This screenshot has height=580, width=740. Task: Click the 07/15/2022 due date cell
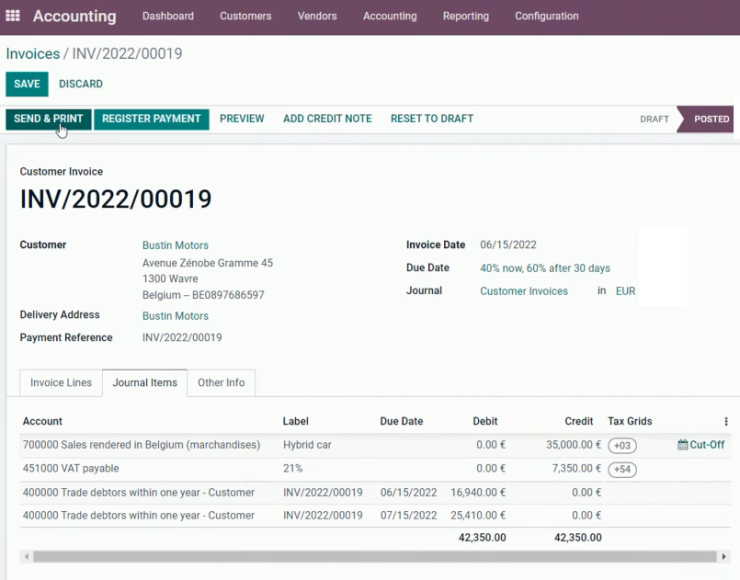[x=409, y=515]
